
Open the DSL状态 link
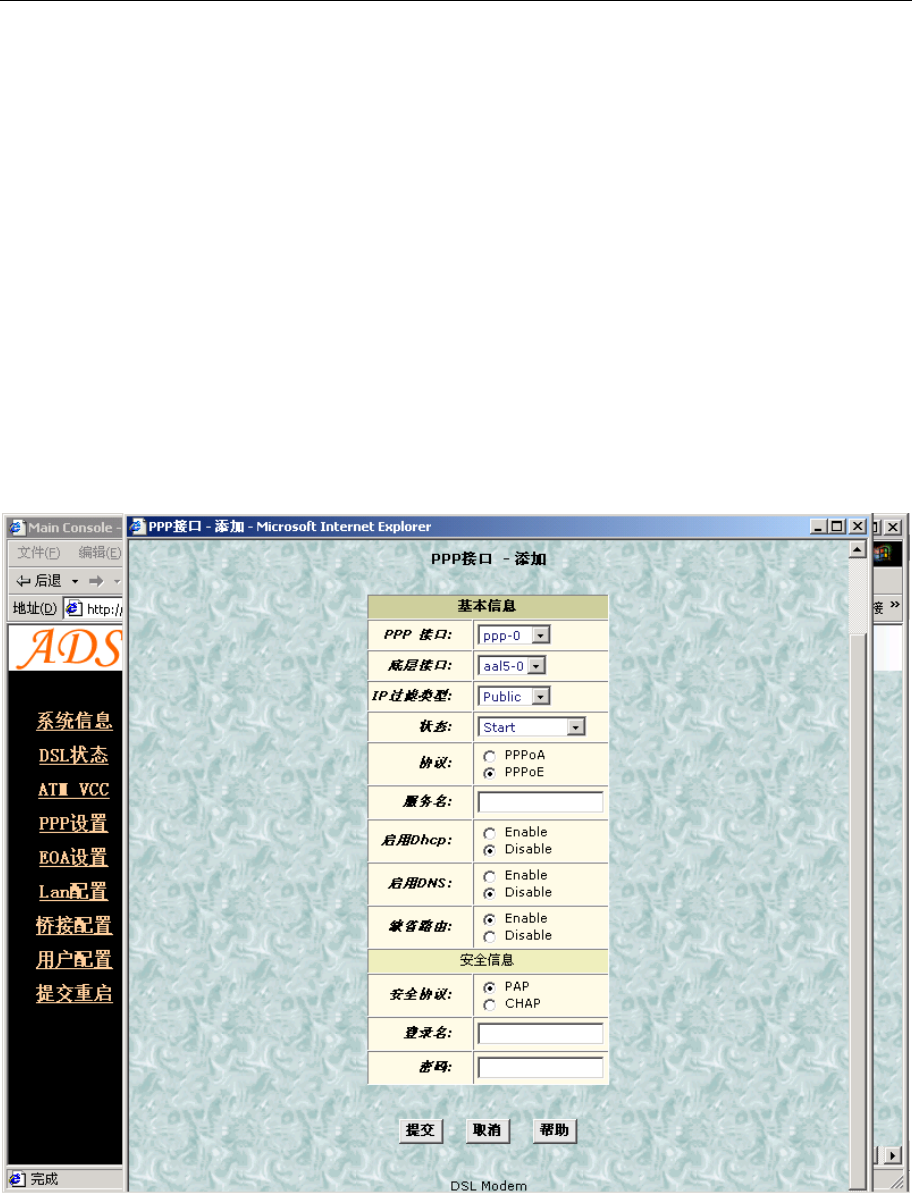click(x=74, y=755)
